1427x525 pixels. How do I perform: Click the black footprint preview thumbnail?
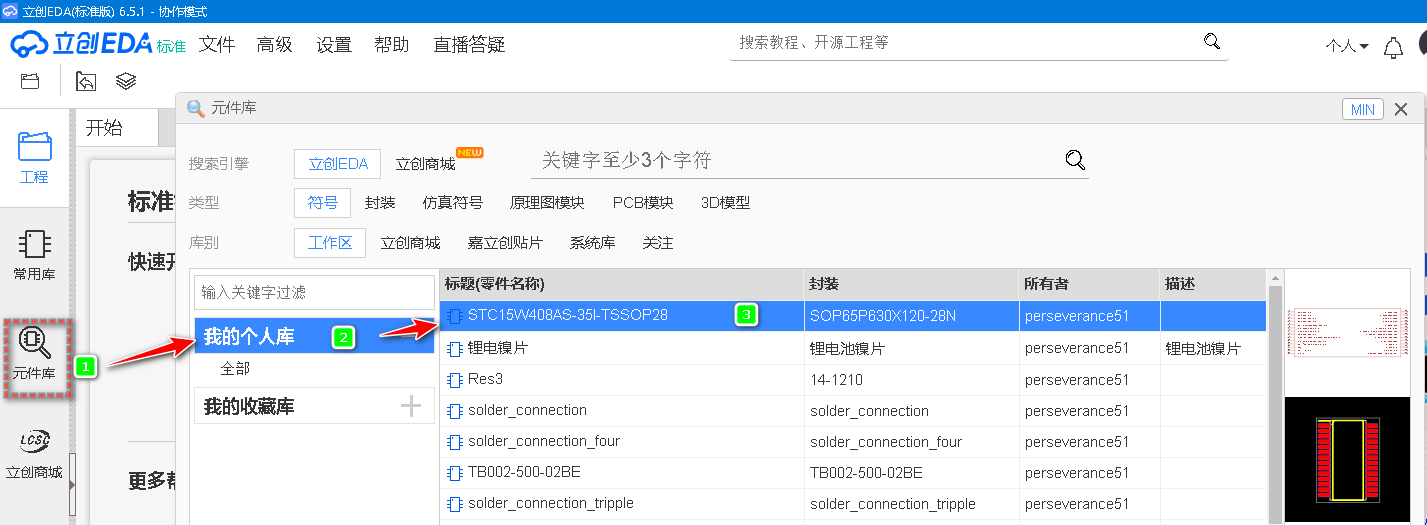point(1347,460)
